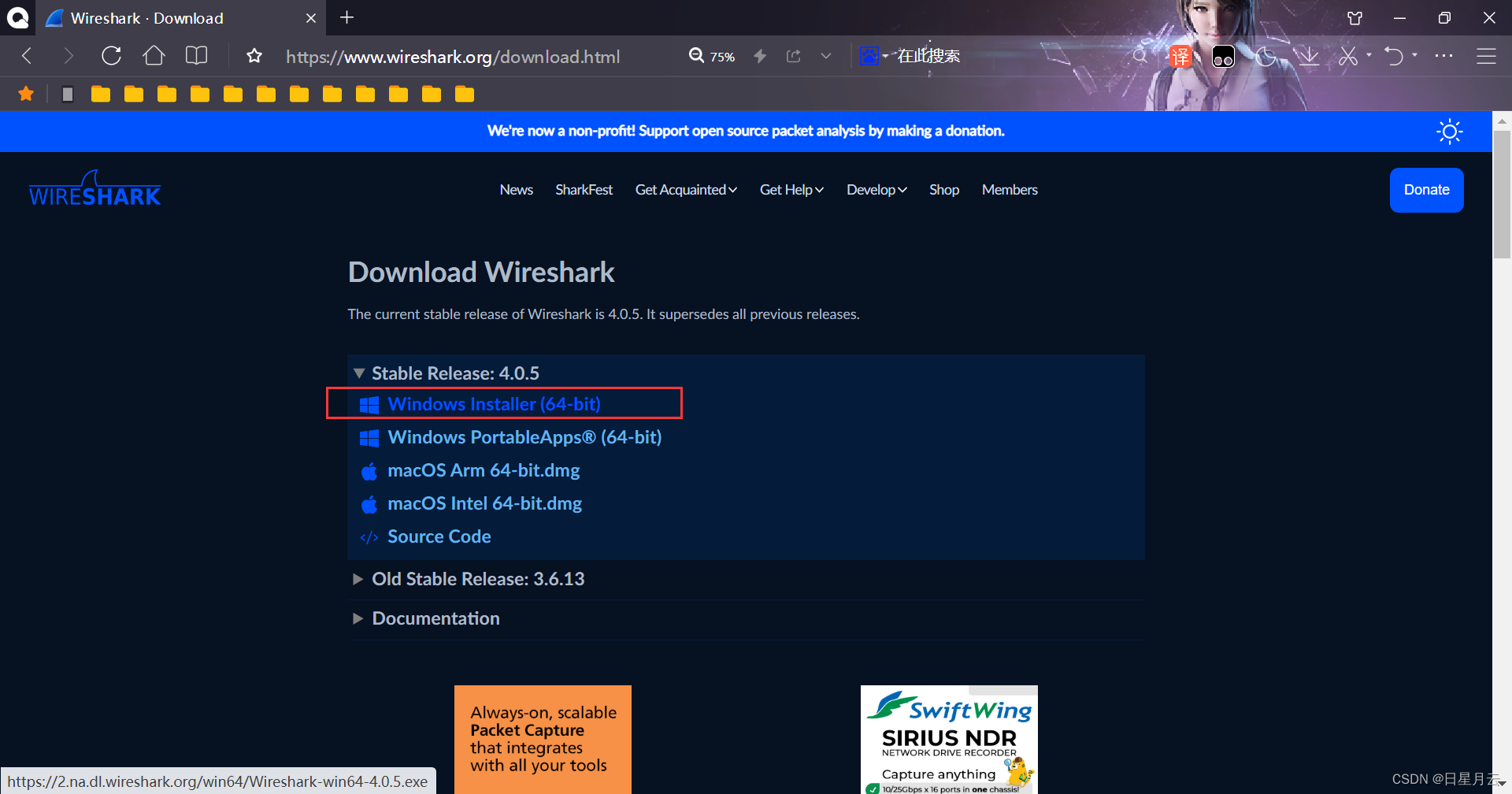Viewport: 1512px width, 794px height.
Task: Click the vertical page scrollbar thumb
Action: pyautogui.click(x=1502, y=194)
